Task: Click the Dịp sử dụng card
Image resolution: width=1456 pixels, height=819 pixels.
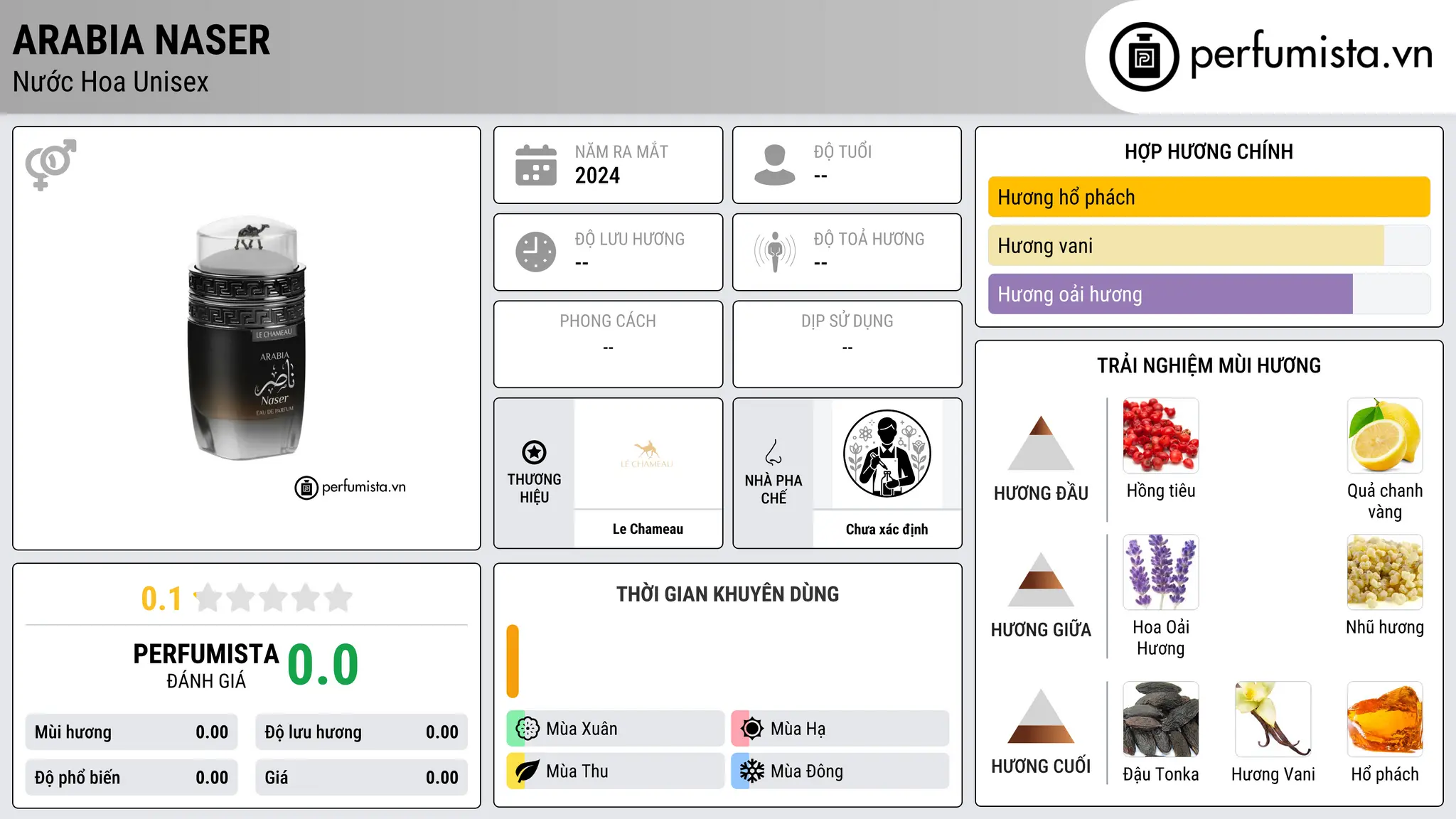Action: (x=847, y=344)
